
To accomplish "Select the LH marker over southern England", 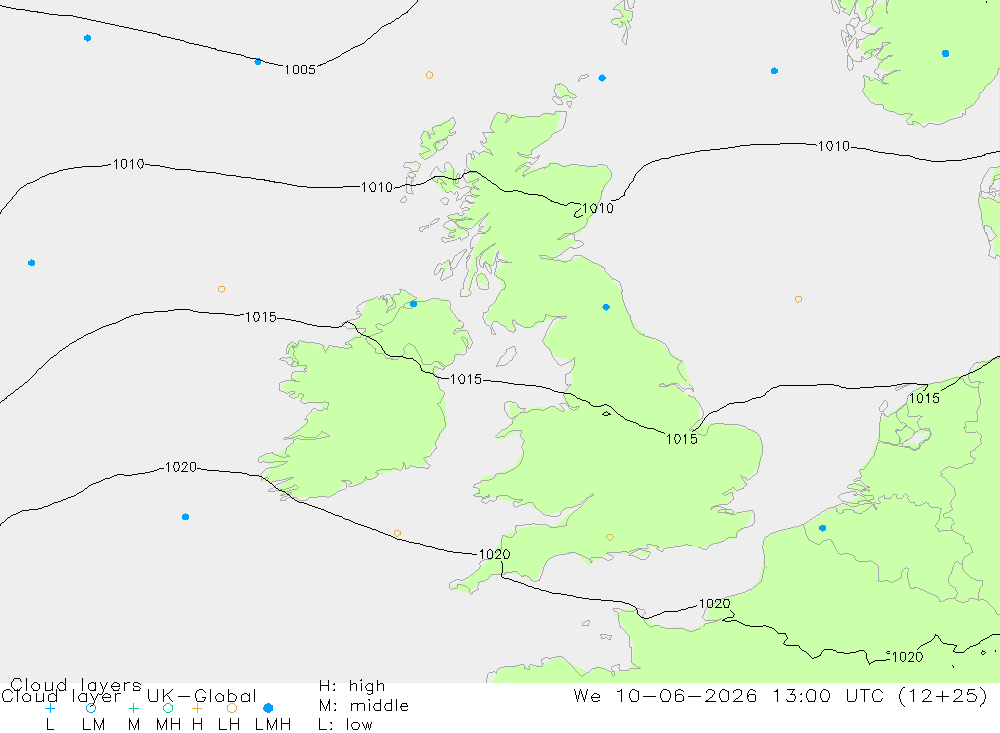I will [610, 537].
